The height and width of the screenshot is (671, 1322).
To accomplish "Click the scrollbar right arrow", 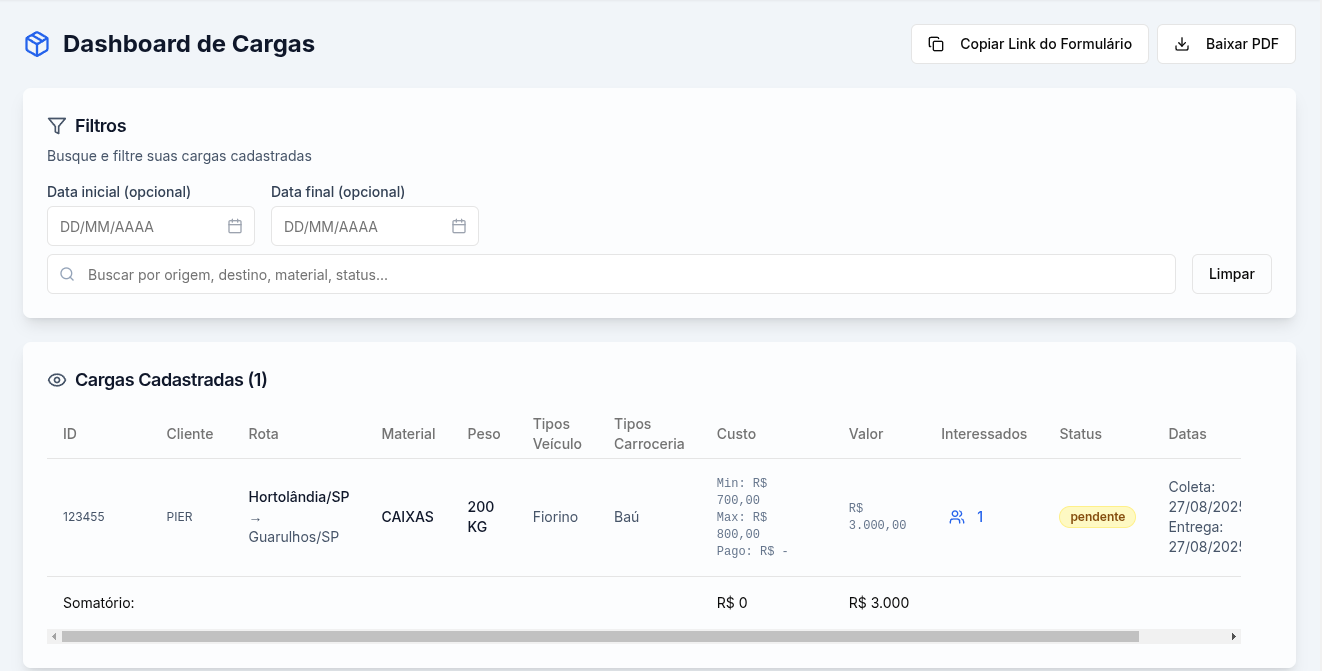I will [x=1234, y=636].
